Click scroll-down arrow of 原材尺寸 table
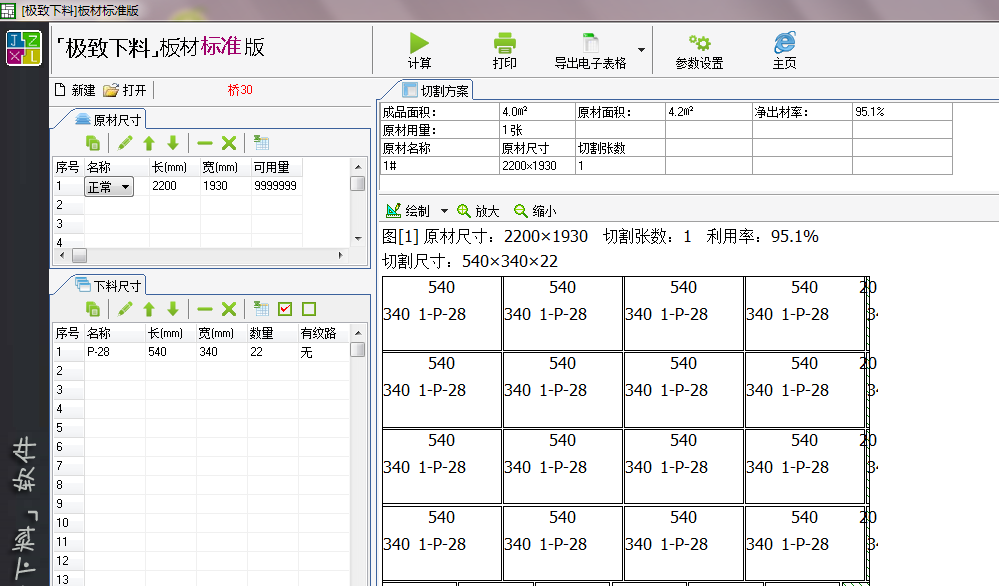Image resolution: width=999 pixels, height=586 pixels. click(358, 239)
